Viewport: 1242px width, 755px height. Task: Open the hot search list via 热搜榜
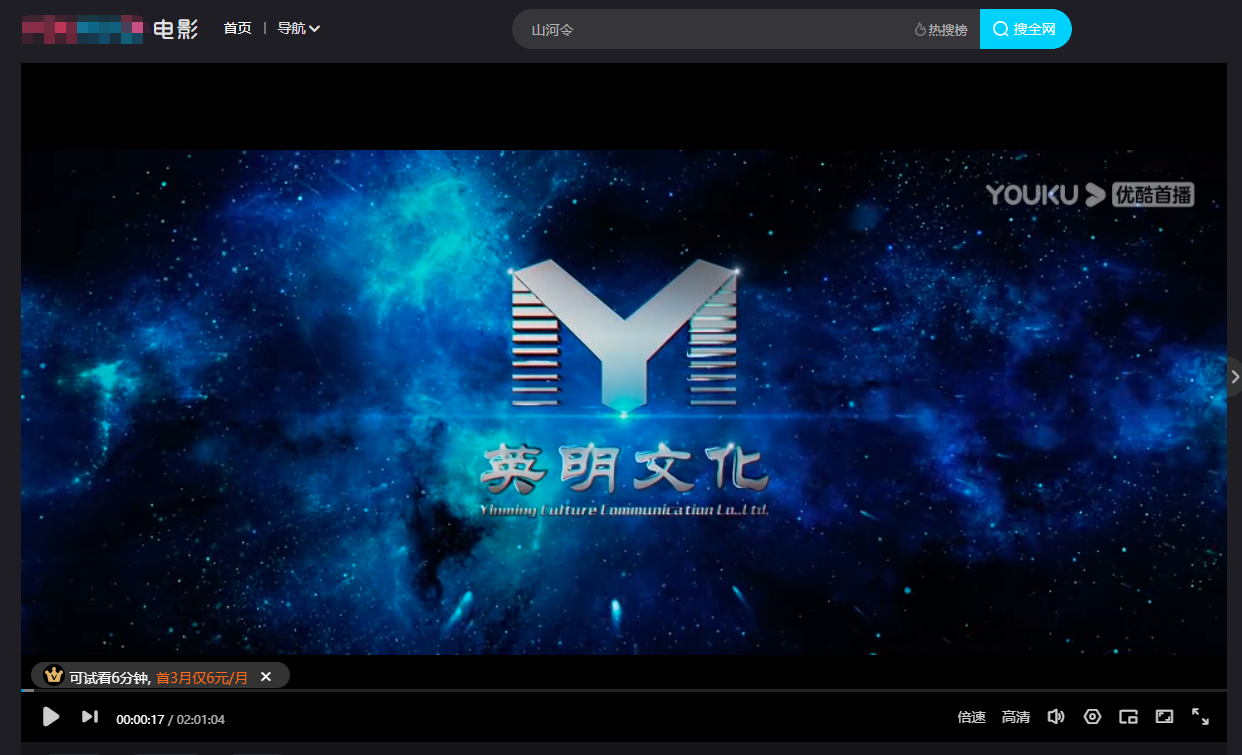coord(941,29)
